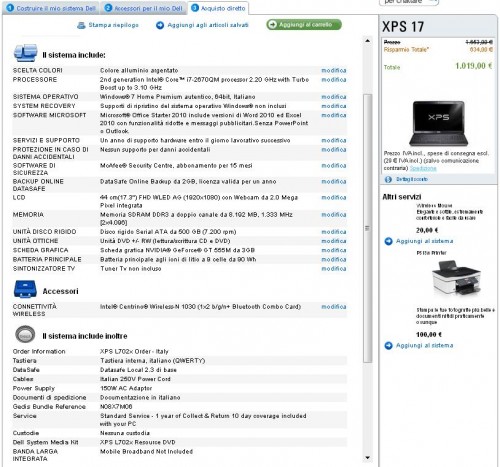Screen dimensions: 500x467
Task: Click arrow icon to add printer to system
Action: pos(388,346)
